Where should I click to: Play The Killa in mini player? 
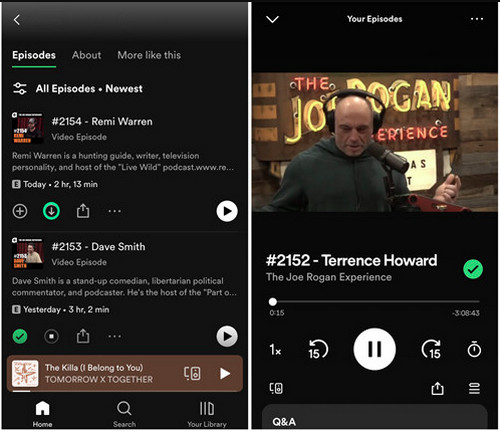(x=225, y=374)
